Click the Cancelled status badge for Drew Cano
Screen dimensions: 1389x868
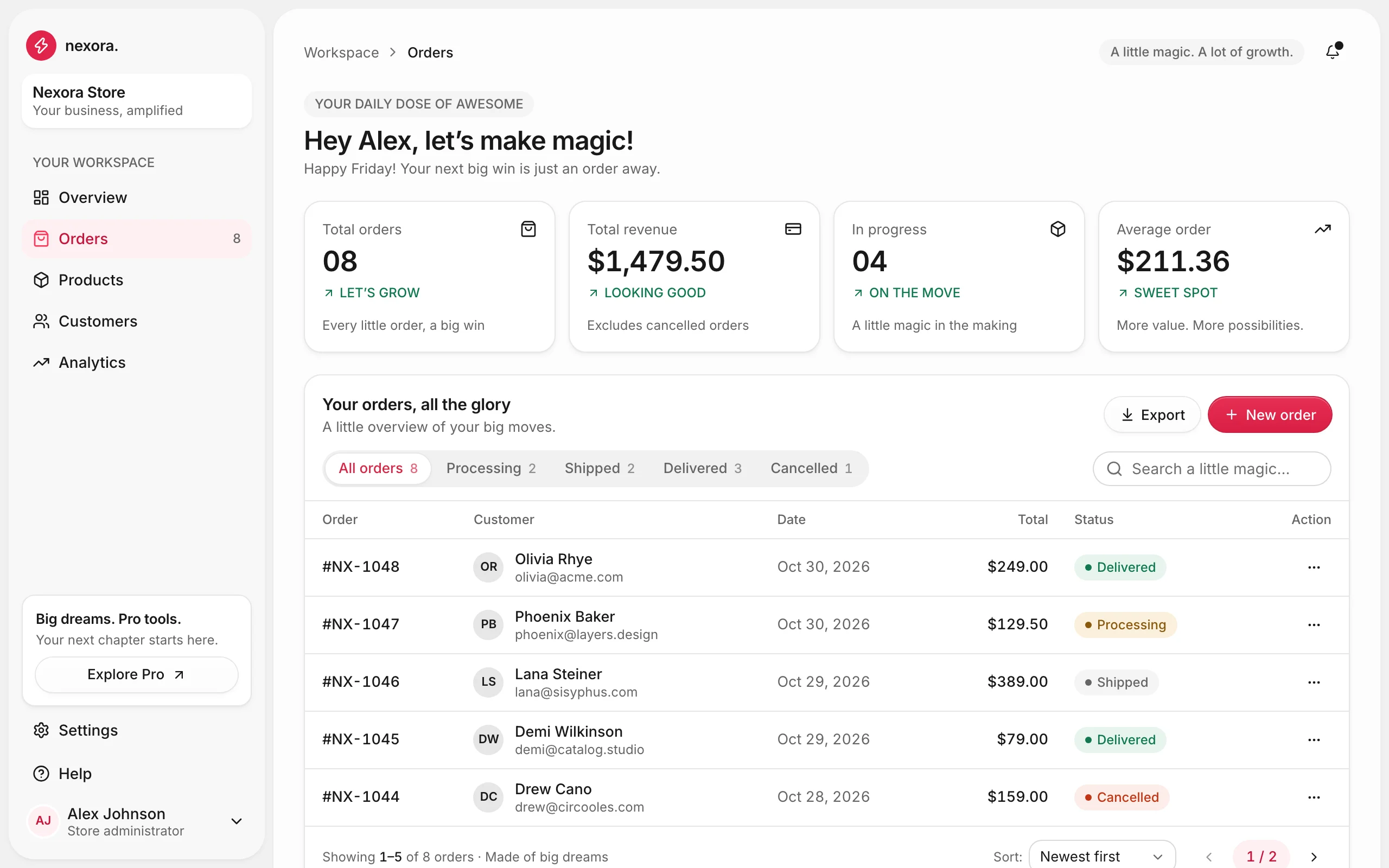click(x=1122, y=797)
